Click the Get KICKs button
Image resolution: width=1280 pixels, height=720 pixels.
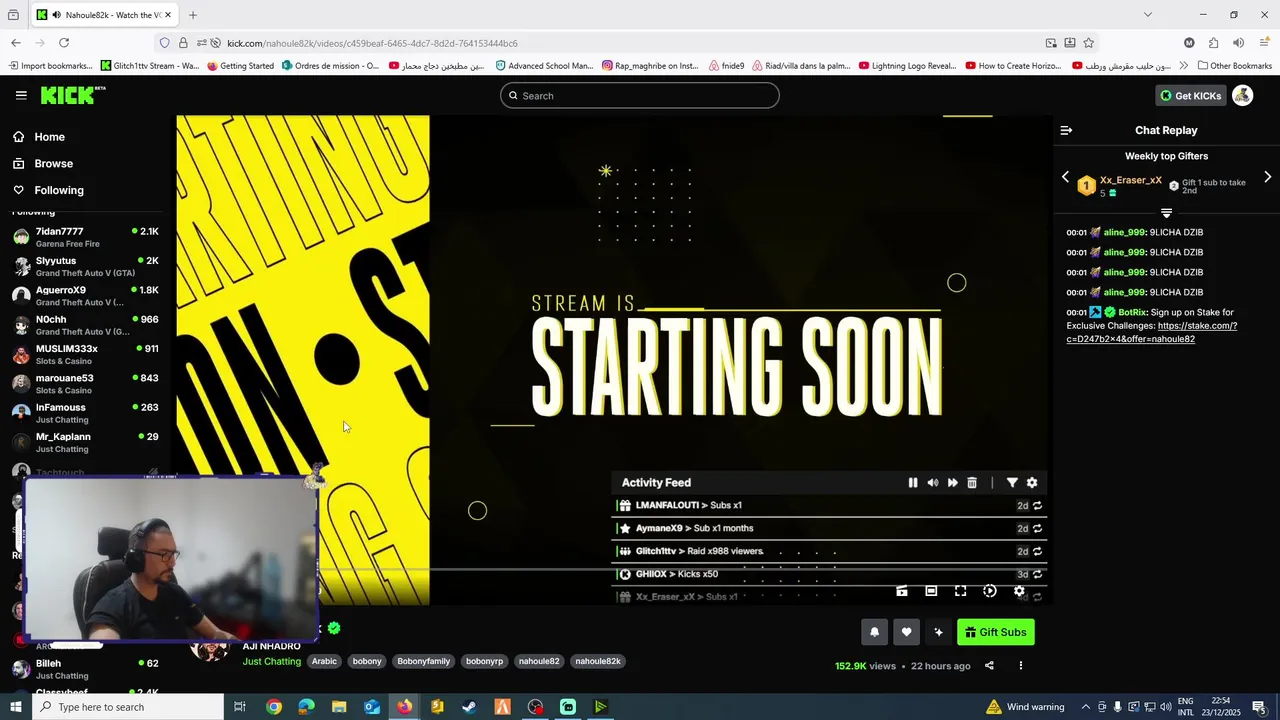[1191, 95]
